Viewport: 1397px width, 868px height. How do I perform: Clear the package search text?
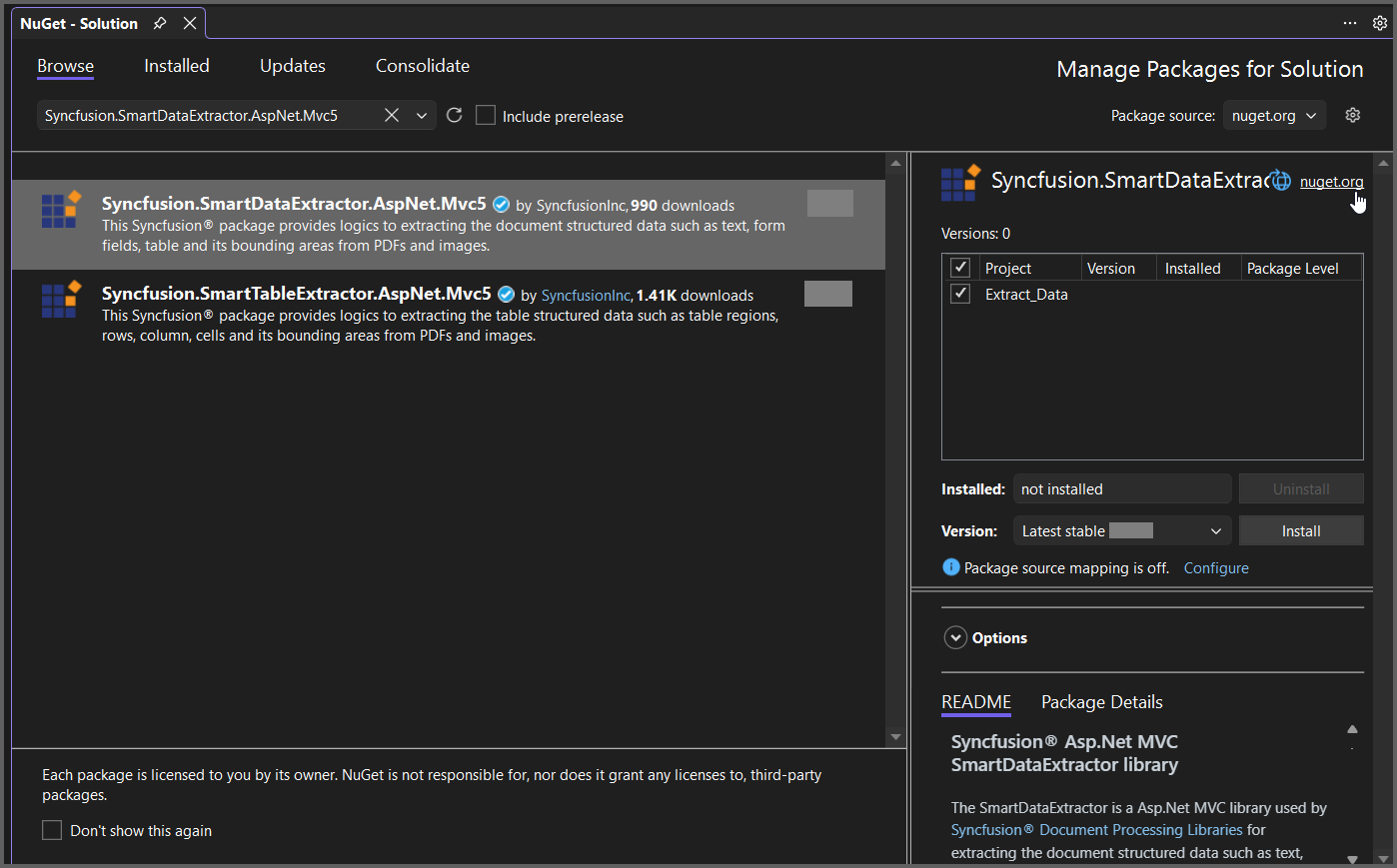[x=392, y=115]
